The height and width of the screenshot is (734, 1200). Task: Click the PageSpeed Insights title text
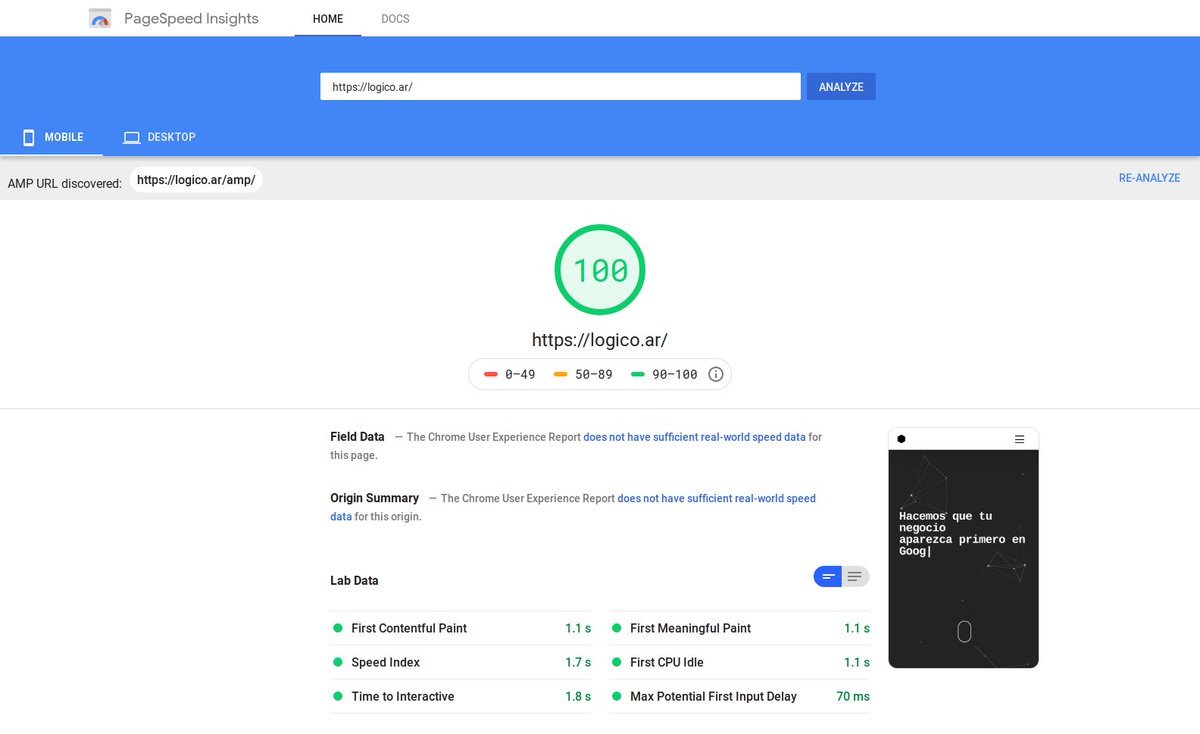pyautogui.click(x=191, y=18)
